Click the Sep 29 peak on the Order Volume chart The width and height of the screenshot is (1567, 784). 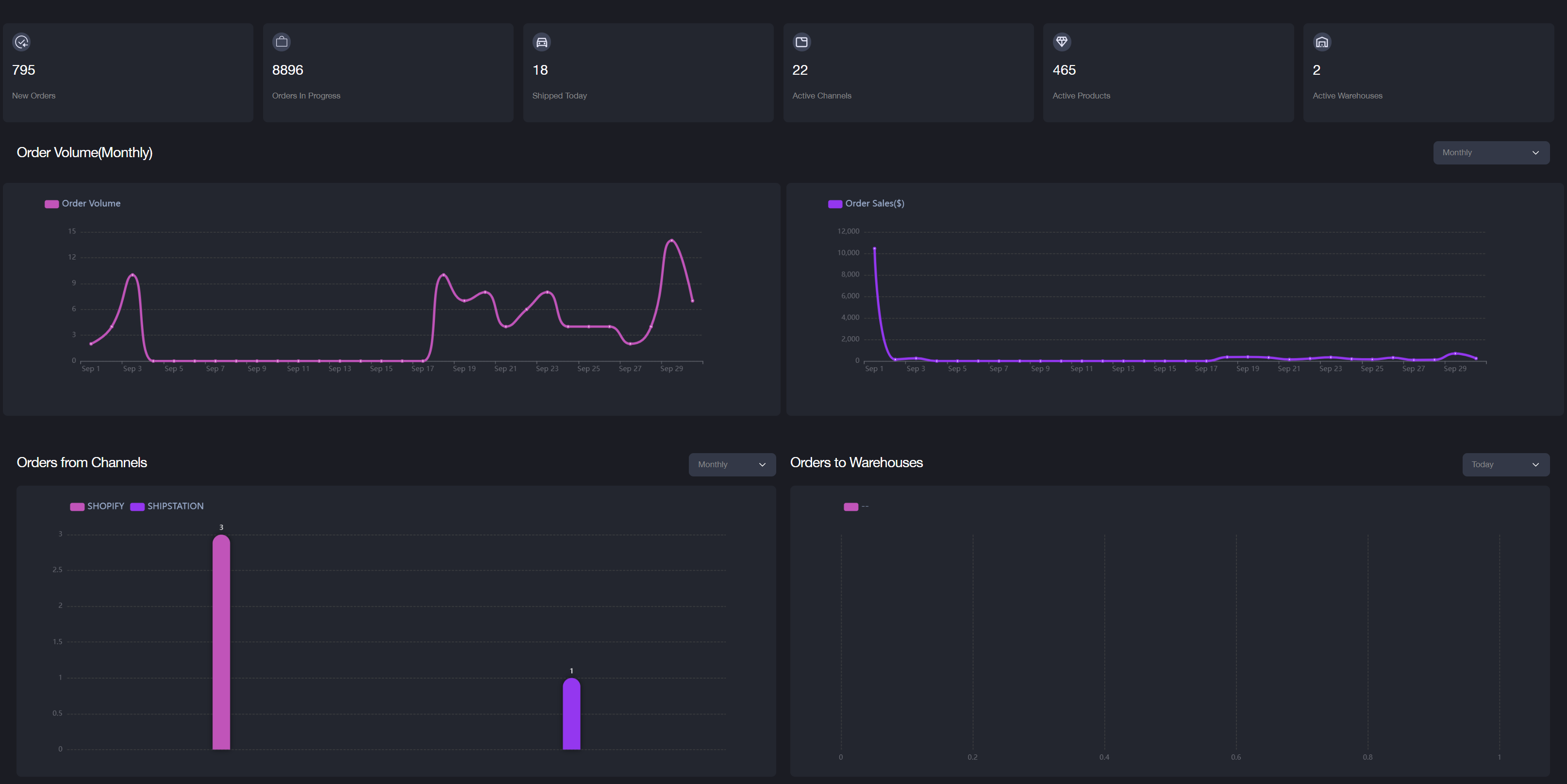[x=671, y=241]
